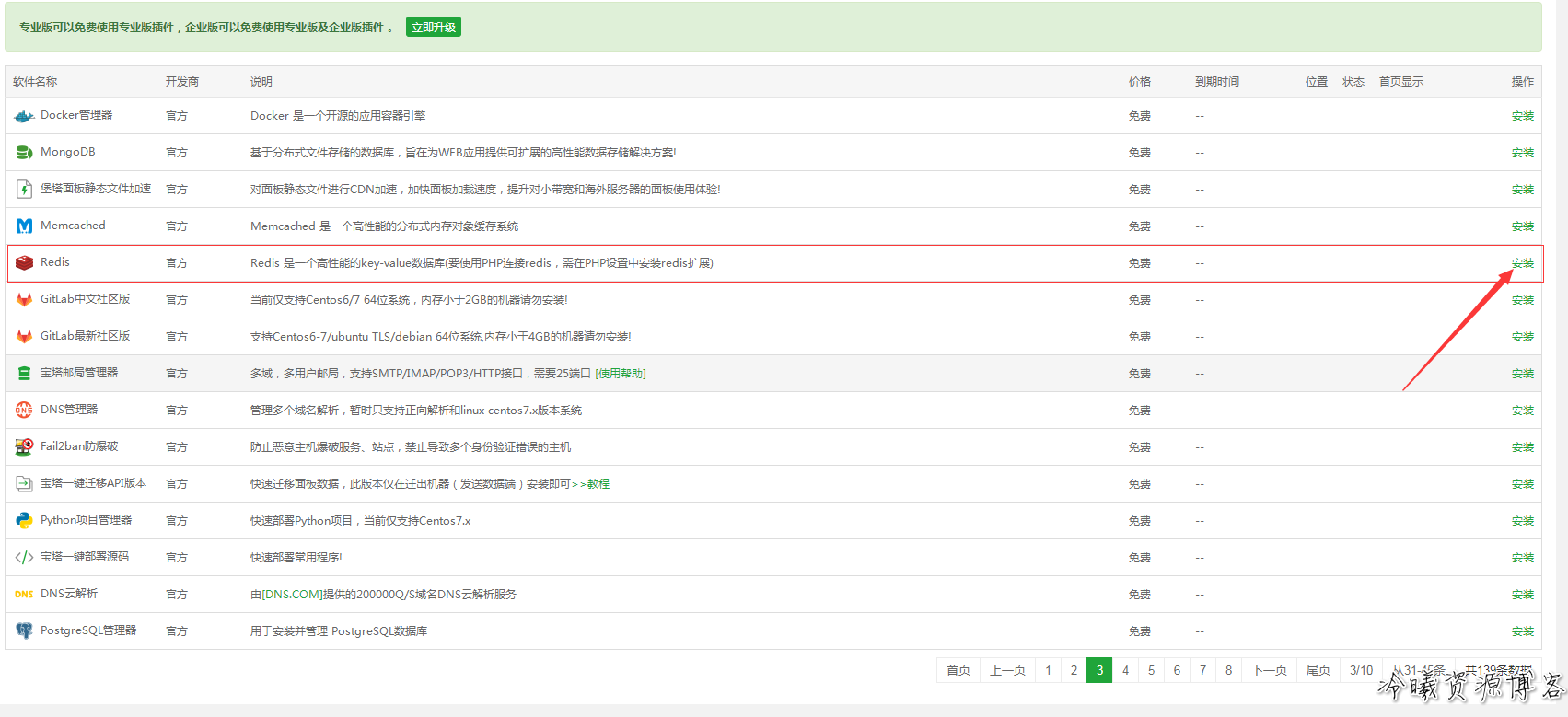Screen dimensions: 1568x717
Task: Install Python项目管理器 via 安装 link
Action: [1523, 521]
